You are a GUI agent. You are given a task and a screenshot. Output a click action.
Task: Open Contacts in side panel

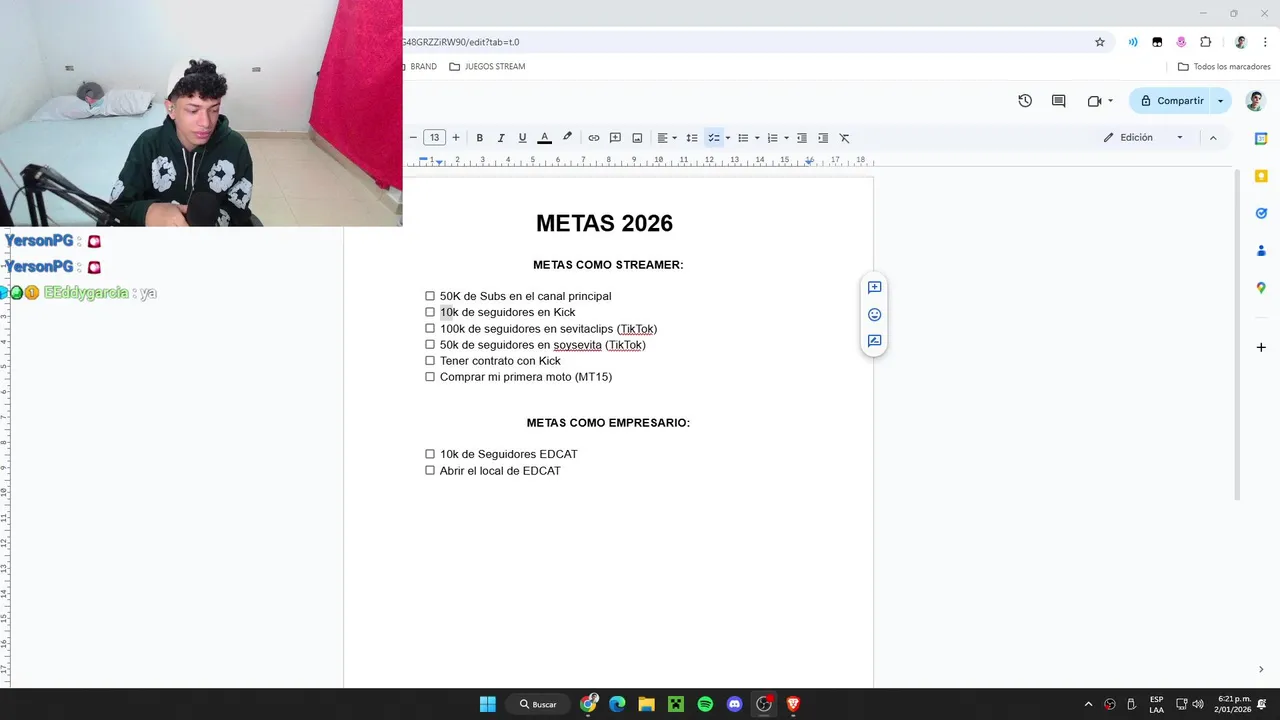click(1261, 250)
